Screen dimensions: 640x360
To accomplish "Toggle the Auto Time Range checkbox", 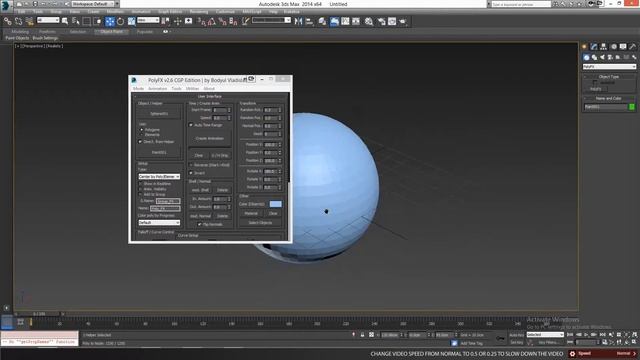I will (191, 125).
